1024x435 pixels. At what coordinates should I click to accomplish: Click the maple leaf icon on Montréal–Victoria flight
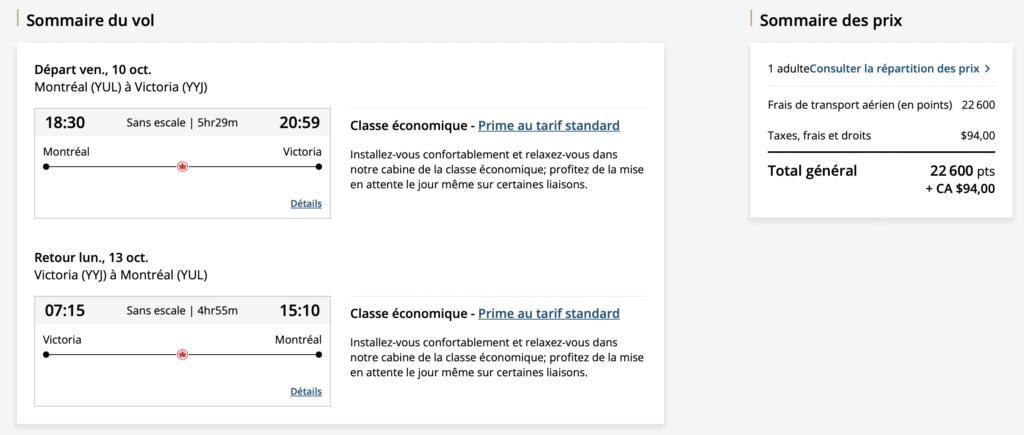(182, 167)
